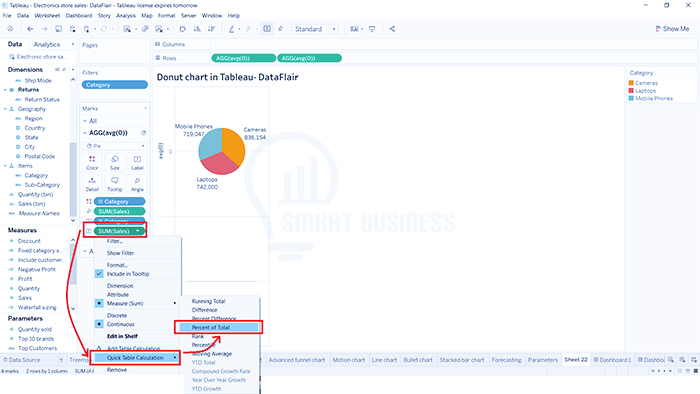Image resolution: width=700 pixels, height=394 pixels.
Task: Click first AGG(avg(0)) pill on Rows
Action: pyautogui.click(x=244, y=58)
